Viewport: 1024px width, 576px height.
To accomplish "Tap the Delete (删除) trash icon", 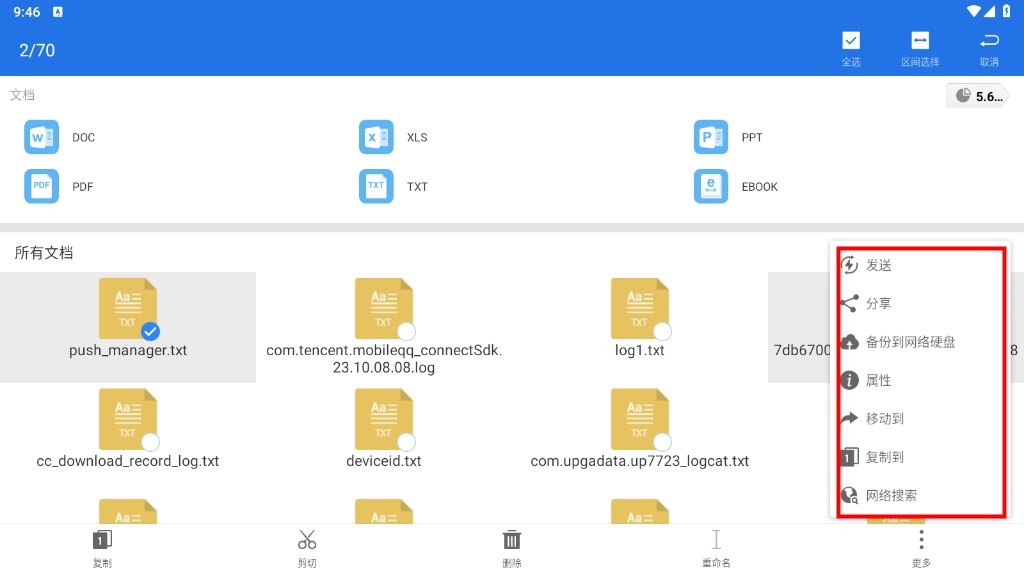I will click(x=512, y=540).
